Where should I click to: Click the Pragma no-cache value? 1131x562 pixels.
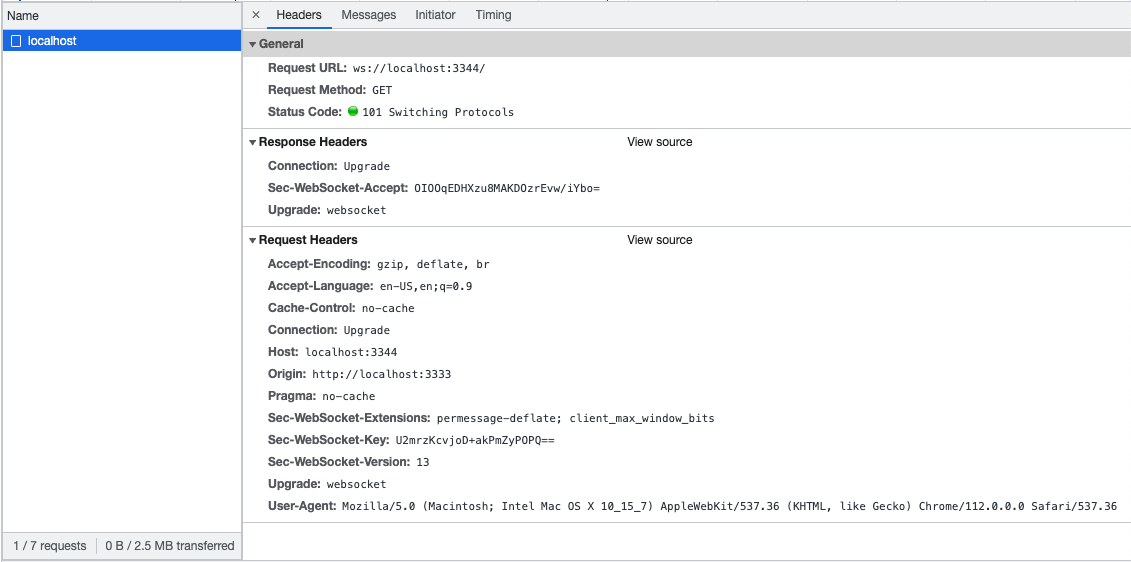(x=348, y=396)
